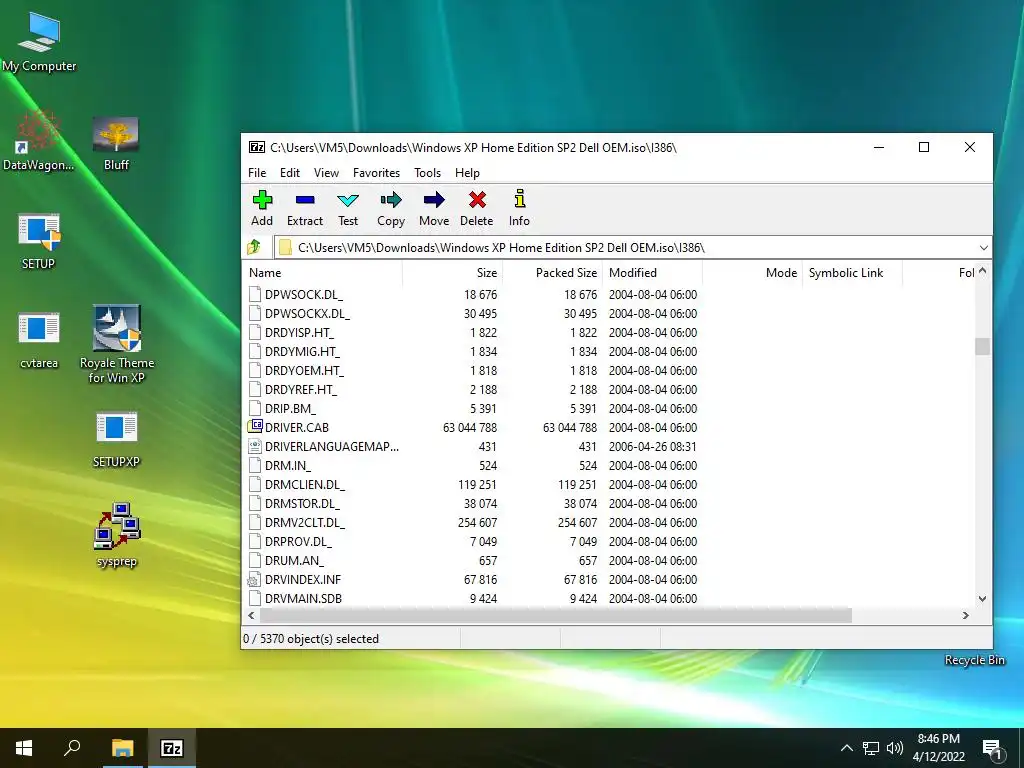Open the Info properties icon
Screen dimensions: 1024x768
pyautogui.click(x=519, y=208)
